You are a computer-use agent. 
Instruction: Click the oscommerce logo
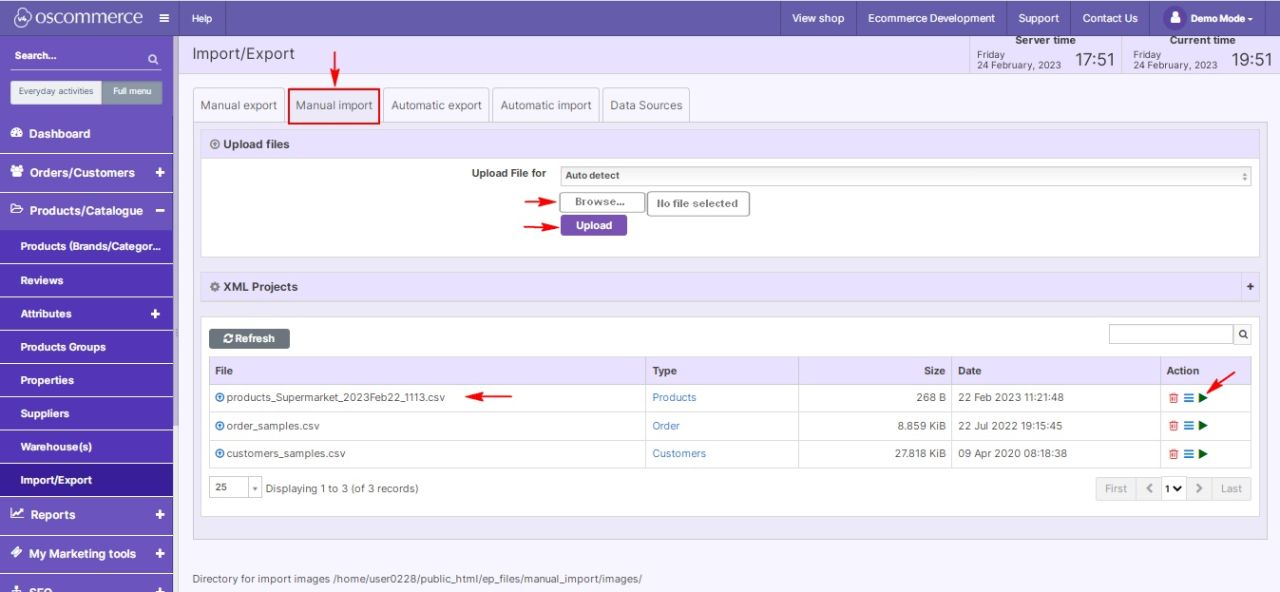(x=78, y=18)
